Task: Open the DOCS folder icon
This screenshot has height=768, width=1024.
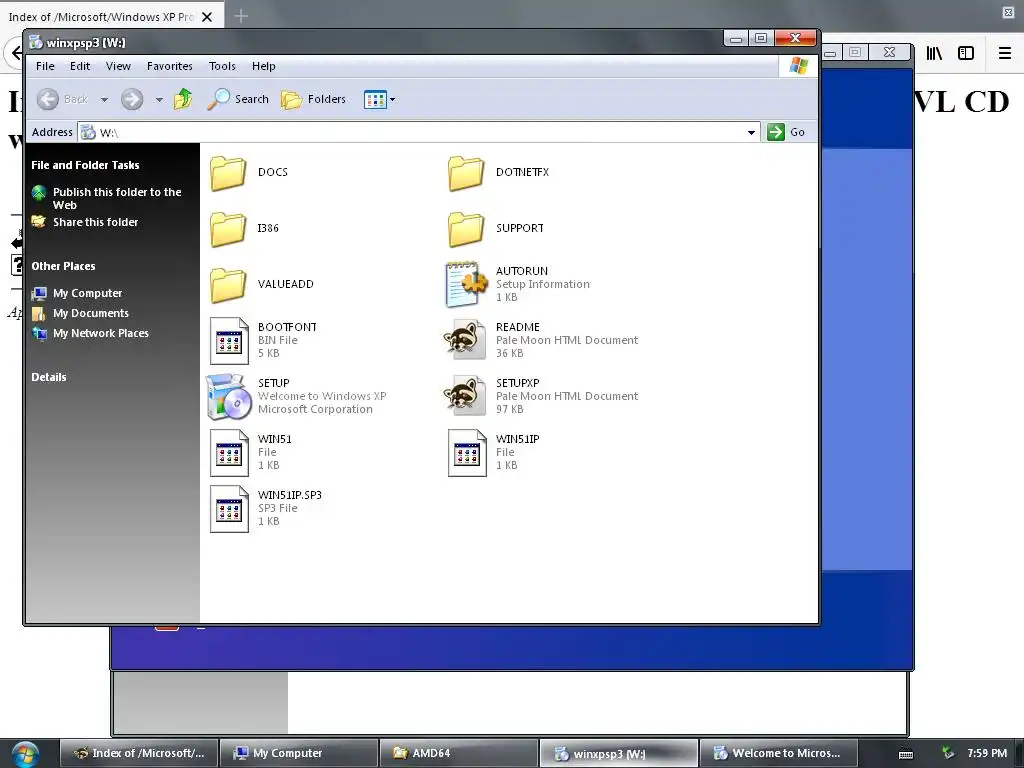Action: coord(228,173)
